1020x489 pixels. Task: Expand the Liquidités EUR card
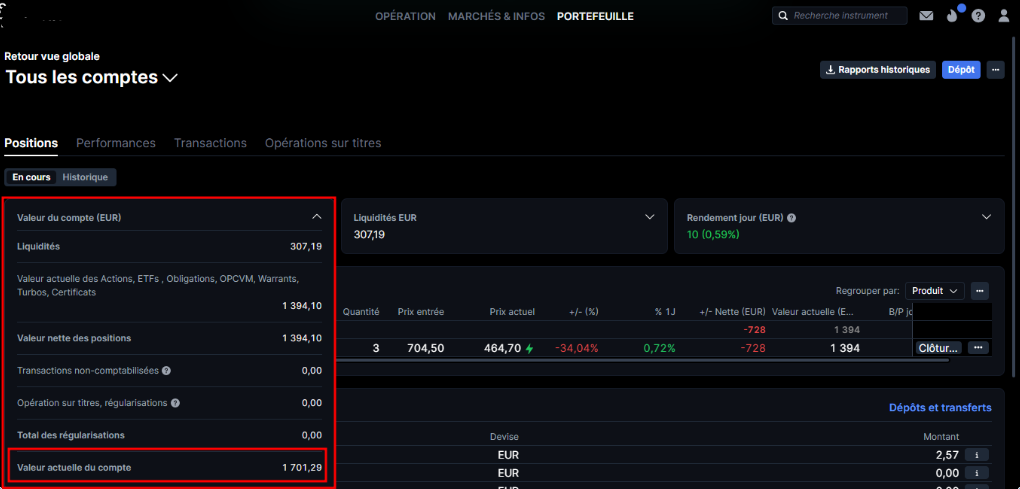(x=650, y=217)
